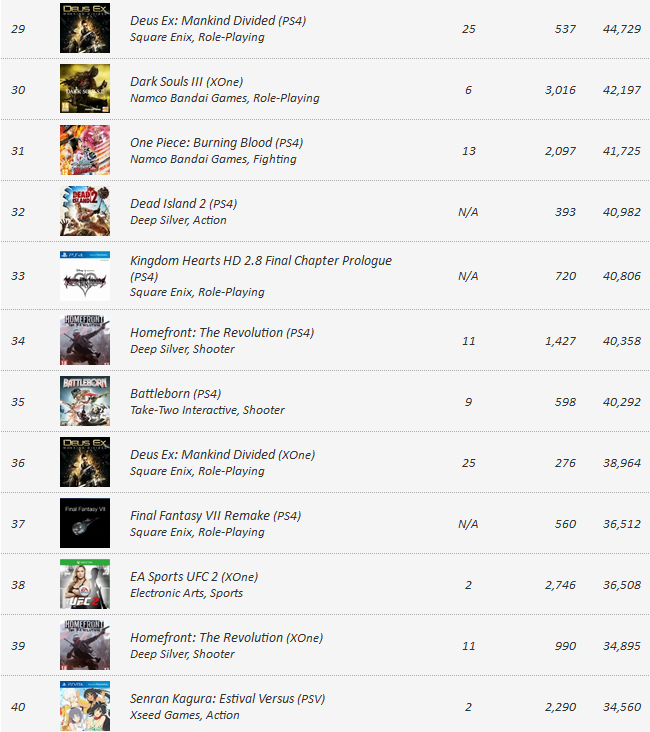
Task: Open Homefront: The Revolution (PS4) title link
Action: click(x=222, y=333)
